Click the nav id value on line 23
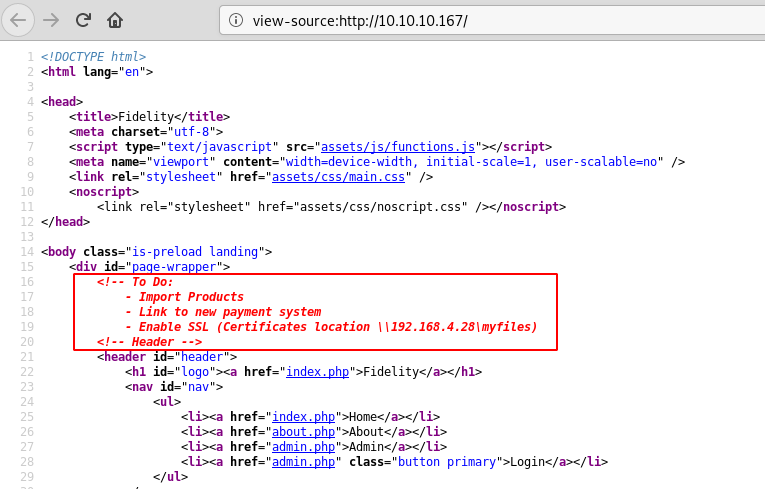 point(198,387)
